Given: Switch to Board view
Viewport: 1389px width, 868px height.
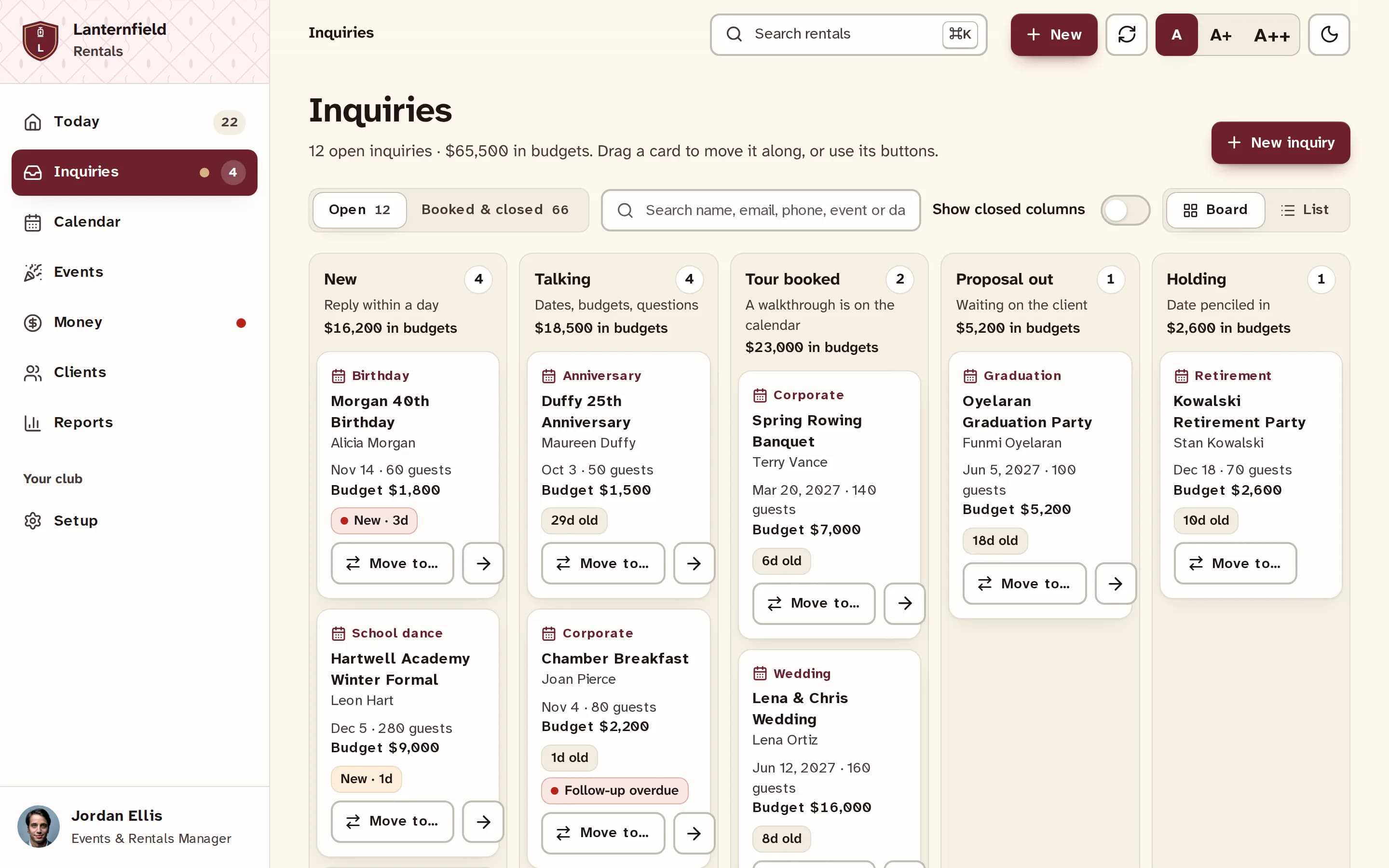Looking at the screenshot, I should click(1215, 210).
